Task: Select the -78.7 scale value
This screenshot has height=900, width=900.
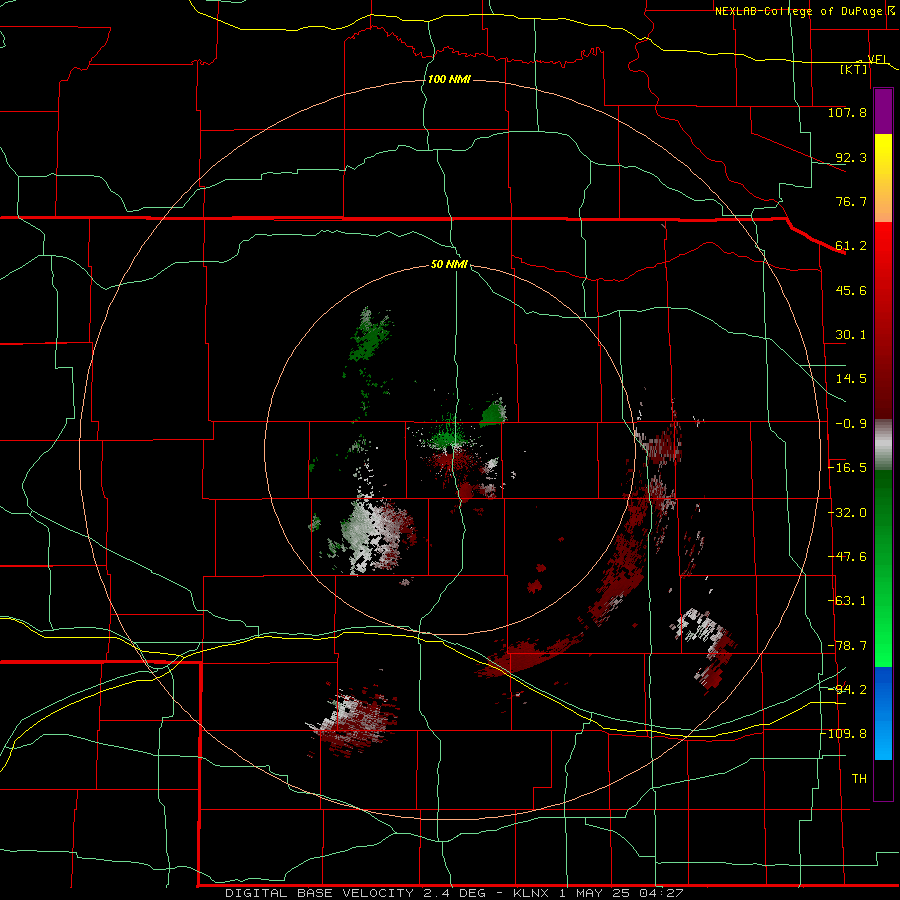Action: 847,646
